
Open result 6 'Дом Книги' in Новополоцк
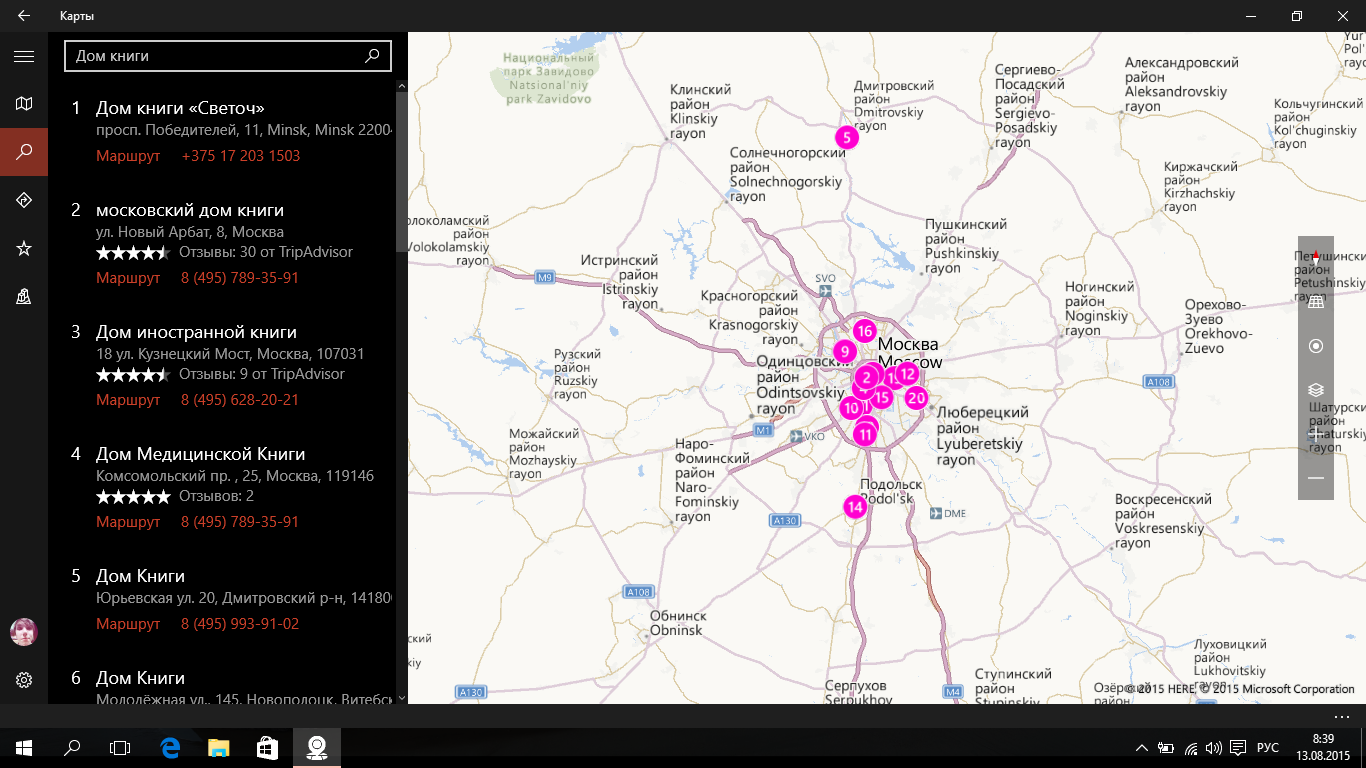pyautogui.click(x=140, y=678)
